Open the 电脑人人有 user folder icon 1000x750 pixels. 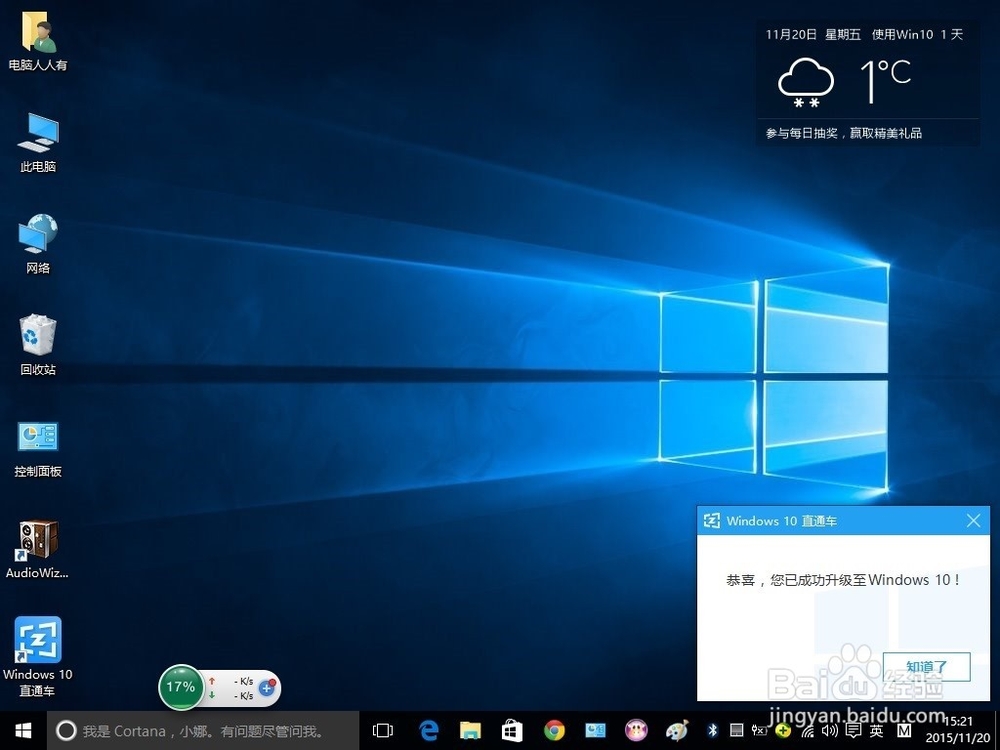pyautogui.click(x=38, y=41)
